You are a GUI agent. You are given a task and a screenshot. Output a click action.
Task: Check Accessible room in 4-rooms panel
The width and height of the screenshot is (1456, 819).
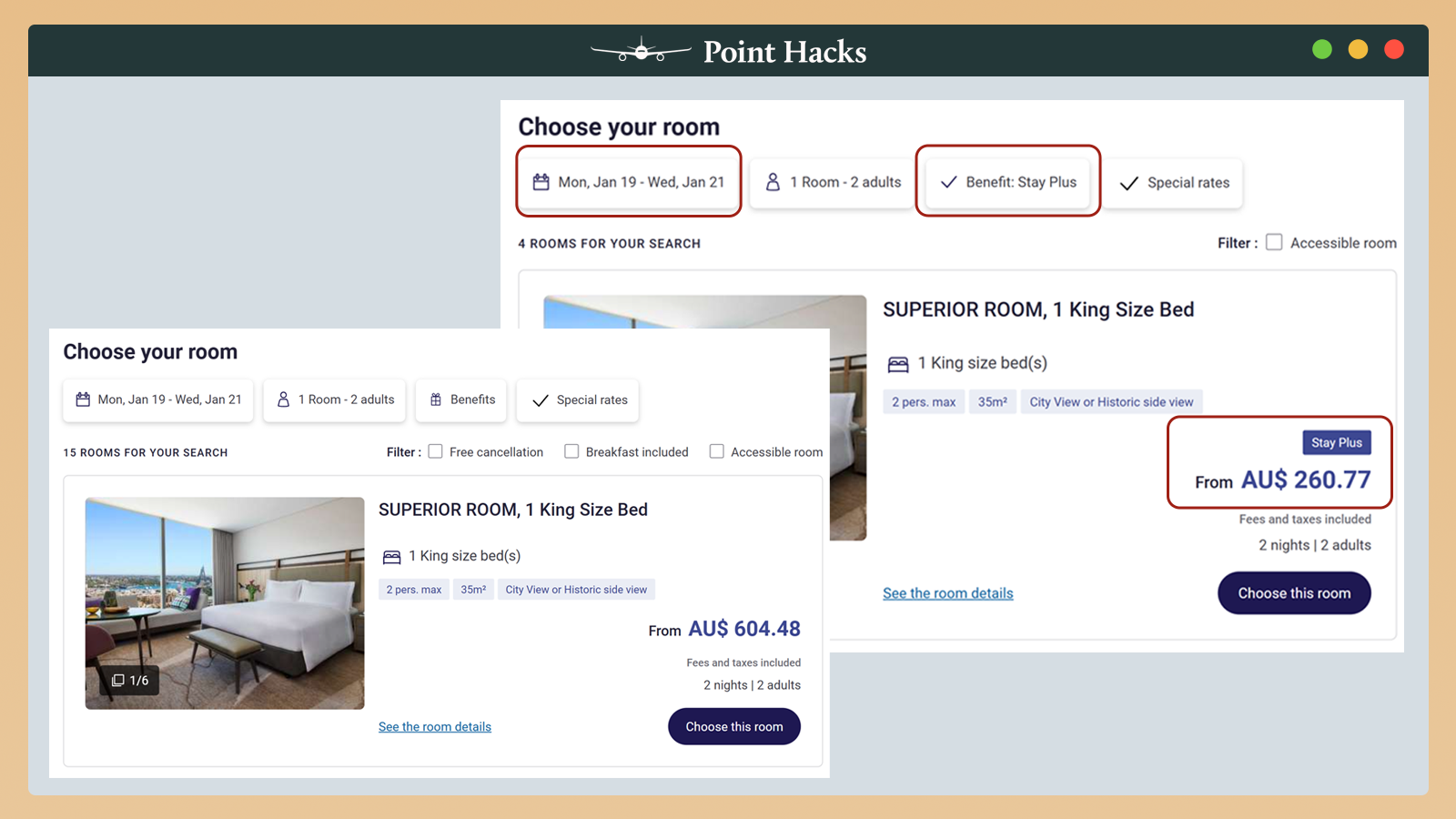click(x=1274, y=242)
